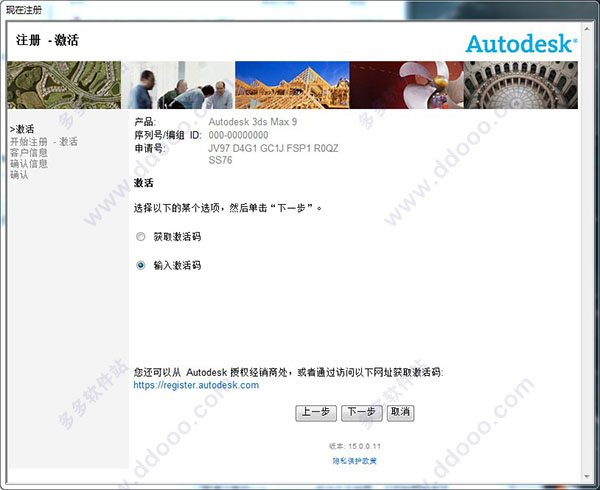
Task: Open the 隐私保护政策 link
Action: 355,461
